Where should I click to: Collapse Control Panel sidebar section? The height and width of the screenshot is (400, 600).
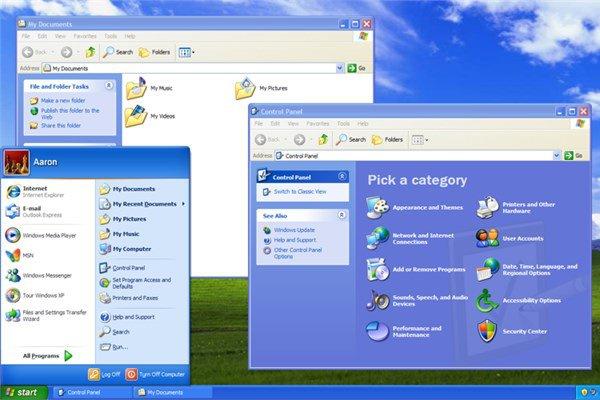(x=342, y=176)
